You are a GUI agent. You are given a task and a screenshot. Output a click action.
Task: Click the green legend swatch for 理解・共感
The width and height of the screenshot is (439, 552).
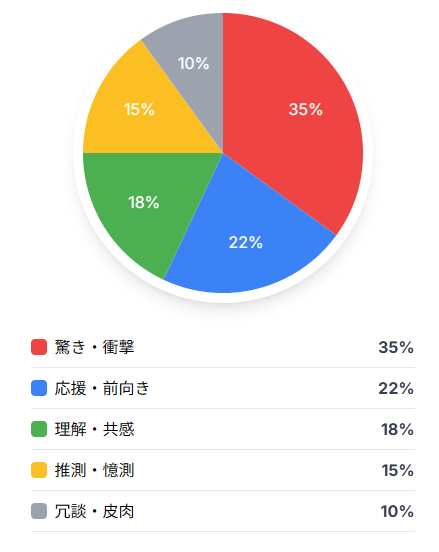[x=39, y=429]
